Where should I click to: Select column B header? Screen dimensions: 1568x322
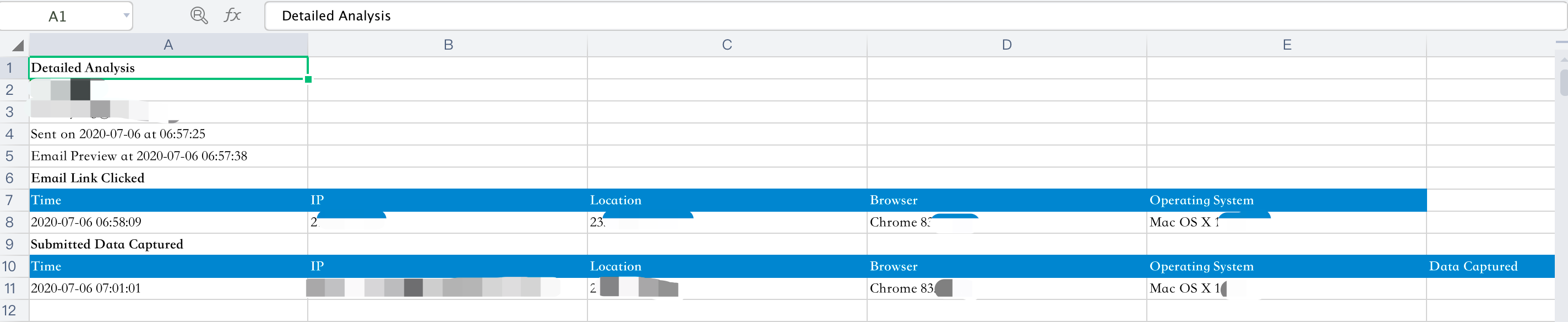(448, 45)
